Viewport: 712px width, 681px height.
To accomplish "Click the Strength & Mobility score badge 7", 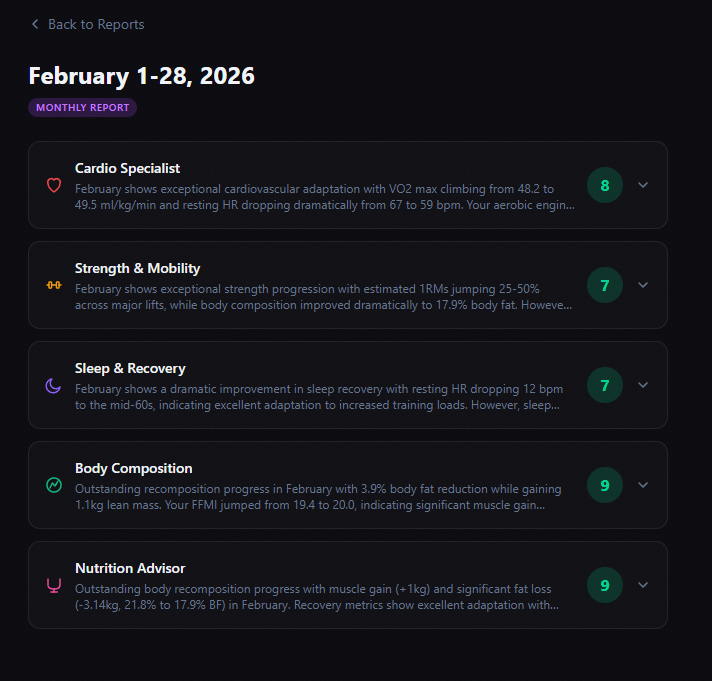I will [605, 285].
